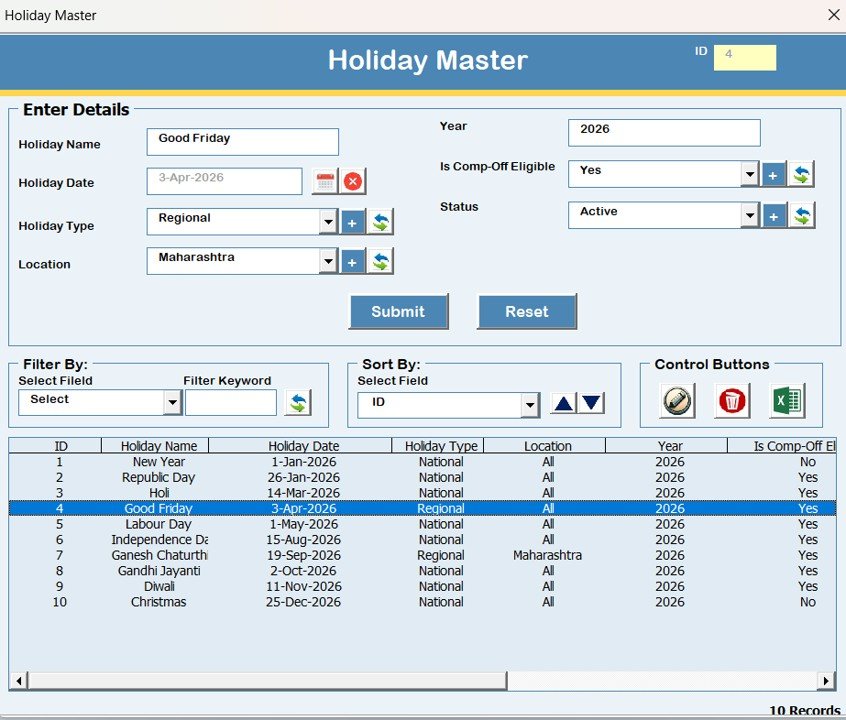This screenshot has height=720, width=846.
Task: Add a new Holiday Type entry
Action: click(x=353, y=221)
